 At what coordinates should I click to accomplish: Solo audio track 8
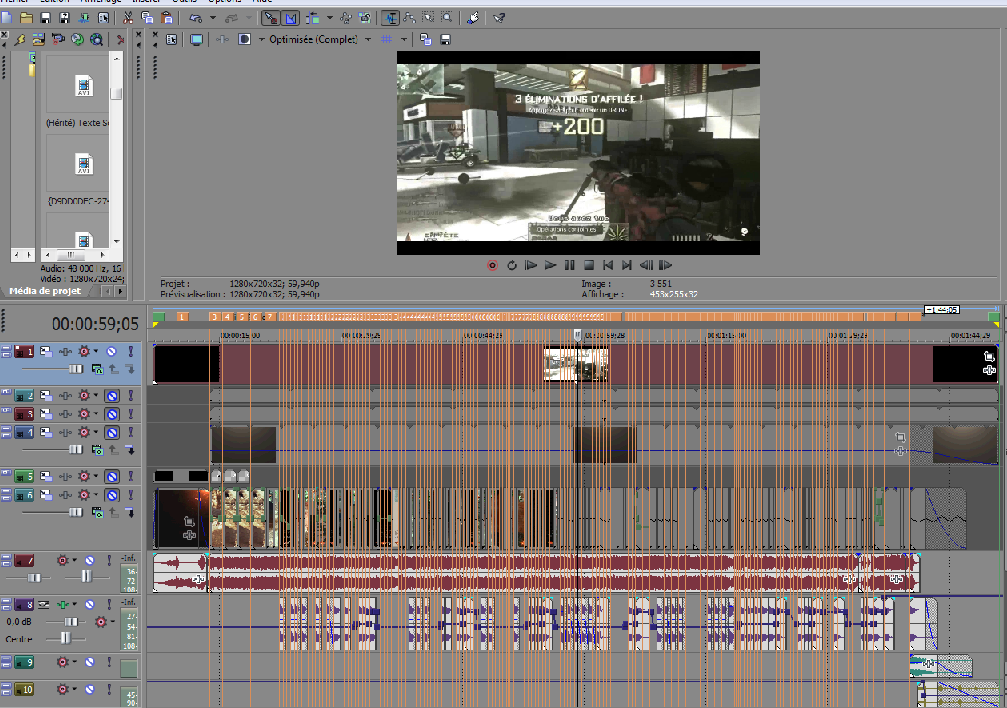click(x=109, y=605)
